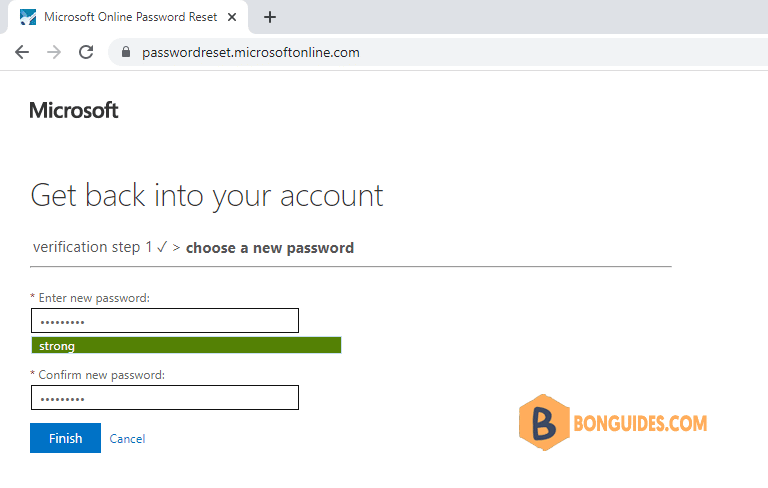Click verification step 1 breadcrumb
The width and height of the screenshot is (768, 488).
tap(100, 247)
